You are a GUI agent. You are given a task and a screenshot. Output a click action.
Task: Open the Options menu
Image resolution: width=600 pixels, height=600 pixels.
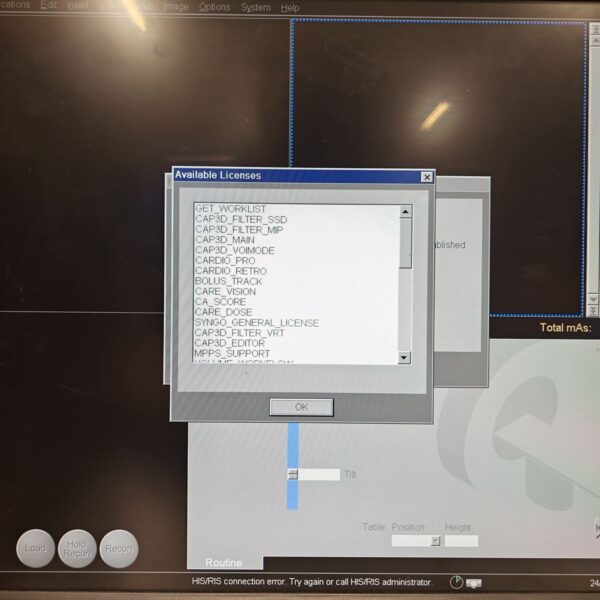pos(214,7)
